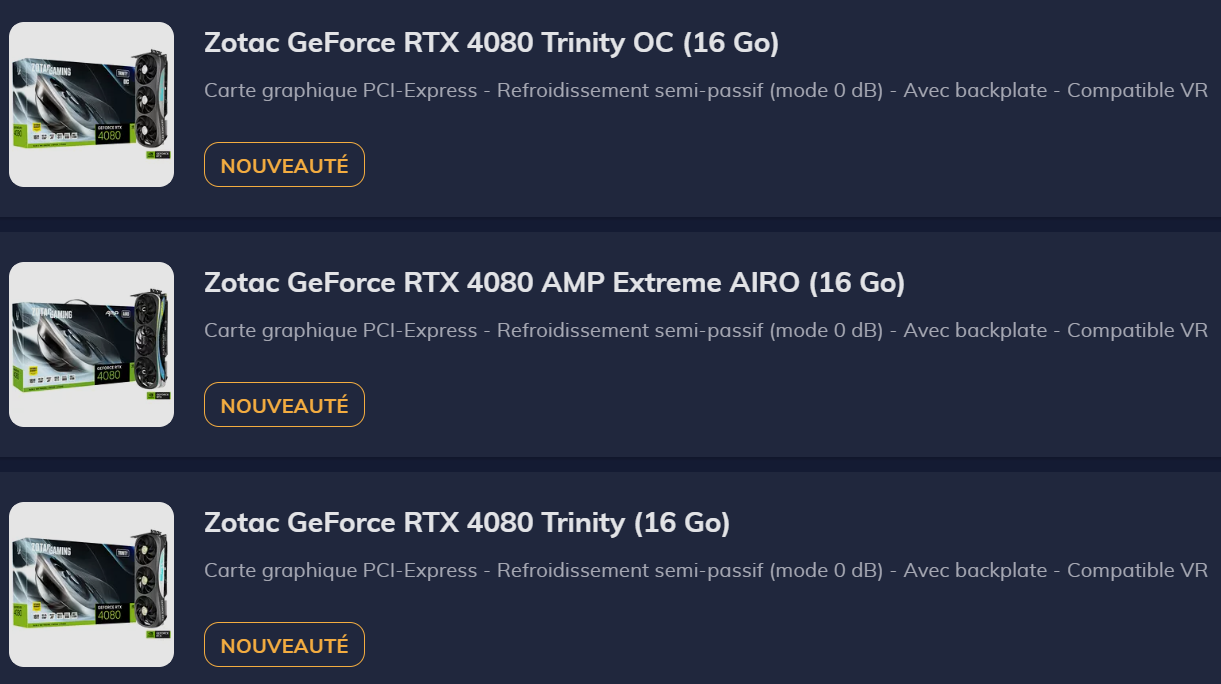Click 'Avec backplate' text in the Trinity OC description
Image resolution: width=1221 pixels, height=684 pixels.
[x=975, y=91]
